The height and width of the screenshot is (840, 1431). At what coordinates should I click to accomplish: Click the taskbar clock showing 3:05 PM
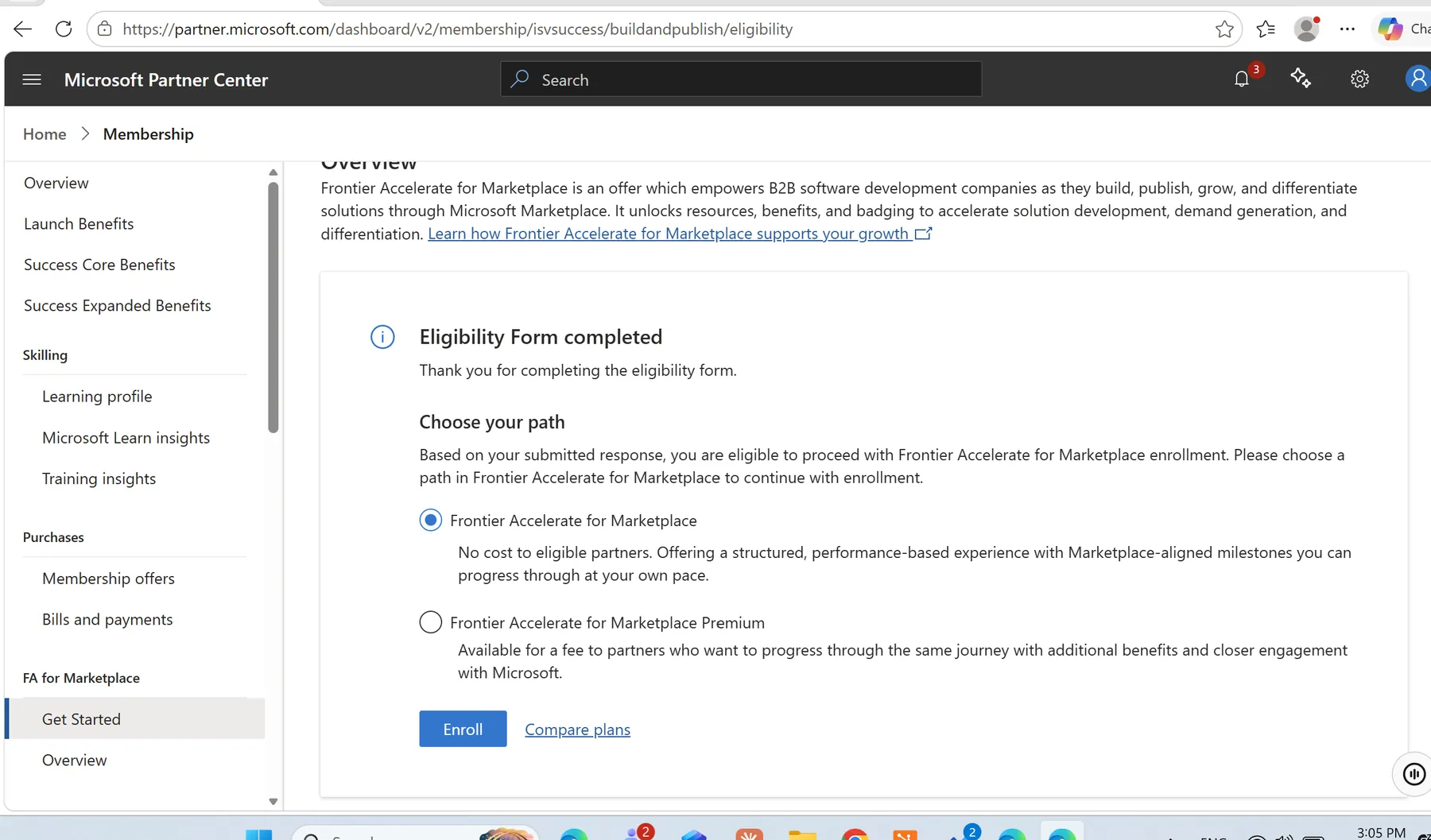click(1381, 832)
